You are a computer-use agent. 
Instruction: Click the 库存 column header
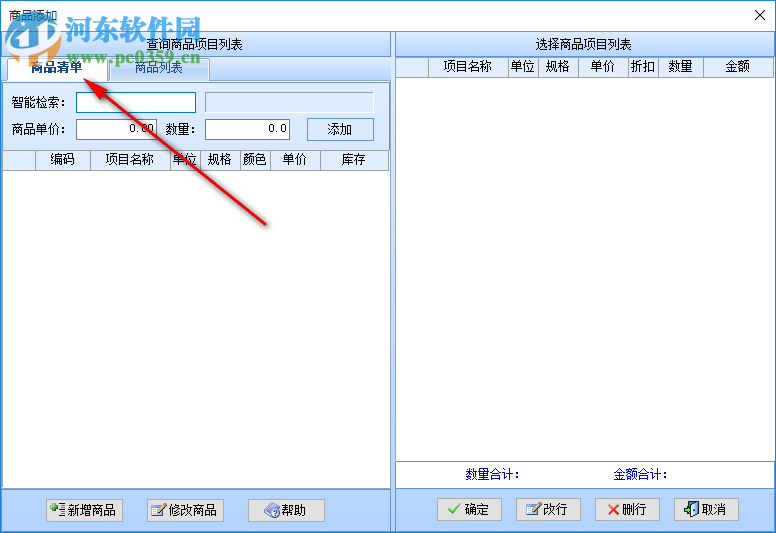(354, 160)
